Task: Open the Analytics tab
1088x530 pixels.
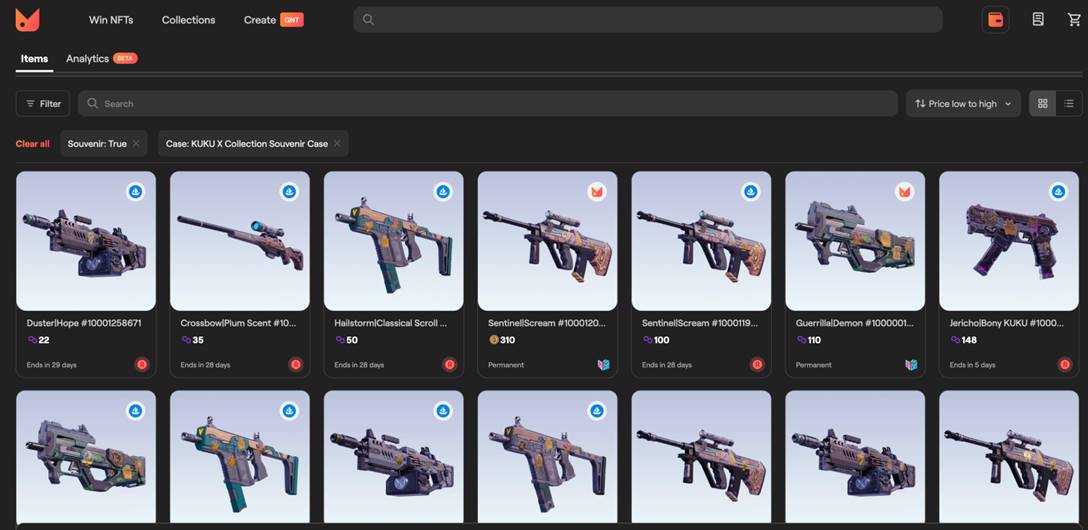Action: tap(88, 59)
